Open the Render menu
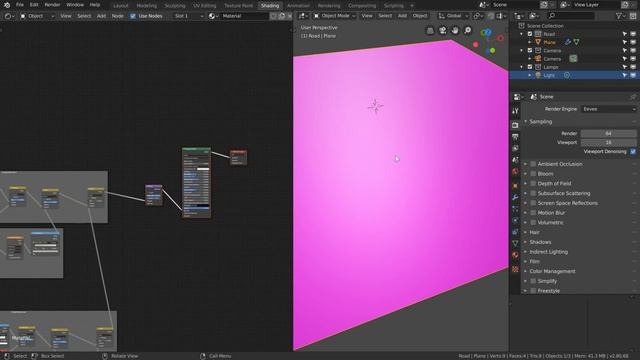 point(52,5)
